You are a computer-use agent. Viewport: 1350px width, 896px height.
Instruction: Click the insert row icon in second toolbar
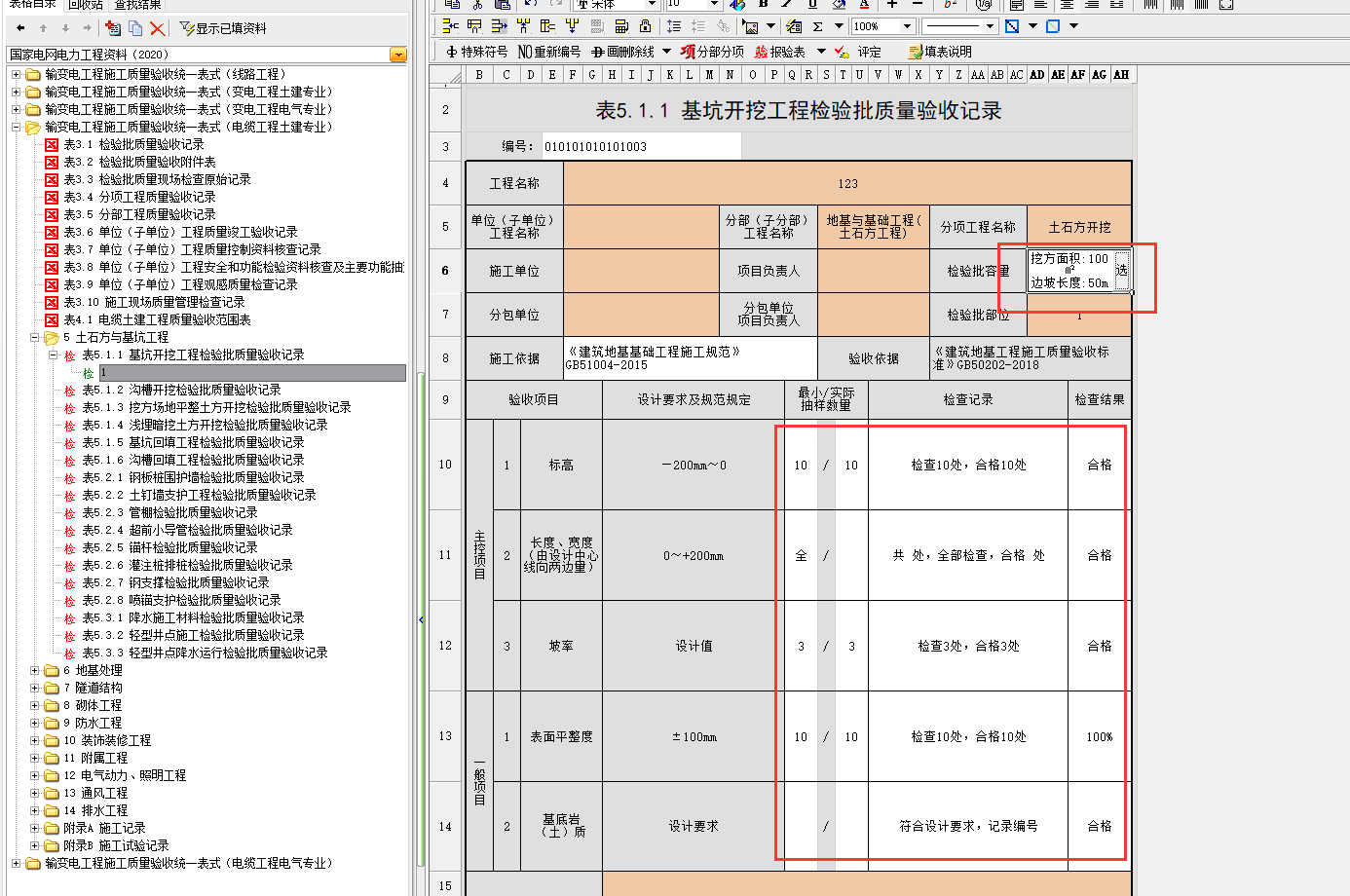[450, 26]
